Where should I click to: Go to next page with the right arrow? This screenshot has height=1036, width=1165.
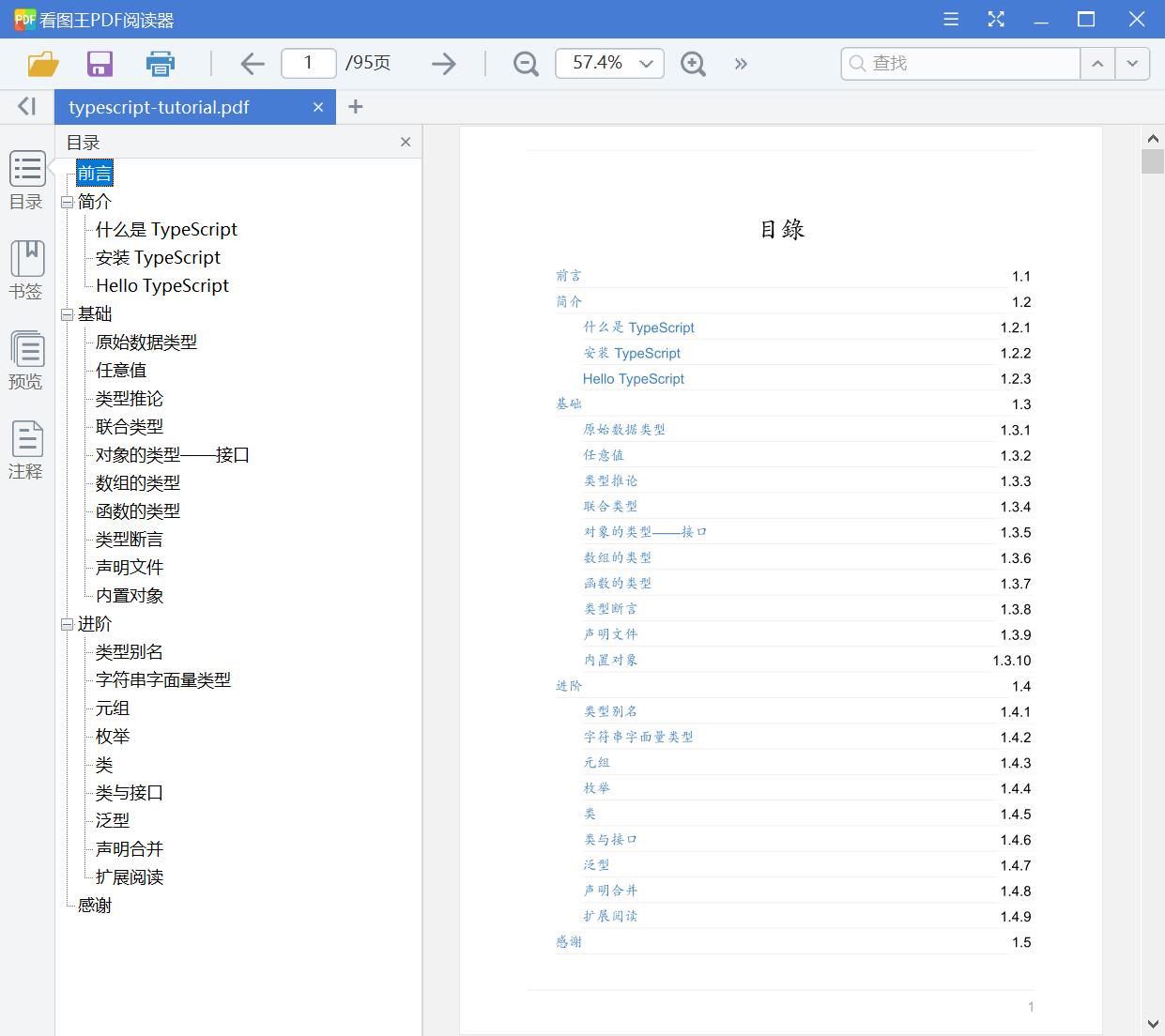pyautogui.click(x=442, y=63)
